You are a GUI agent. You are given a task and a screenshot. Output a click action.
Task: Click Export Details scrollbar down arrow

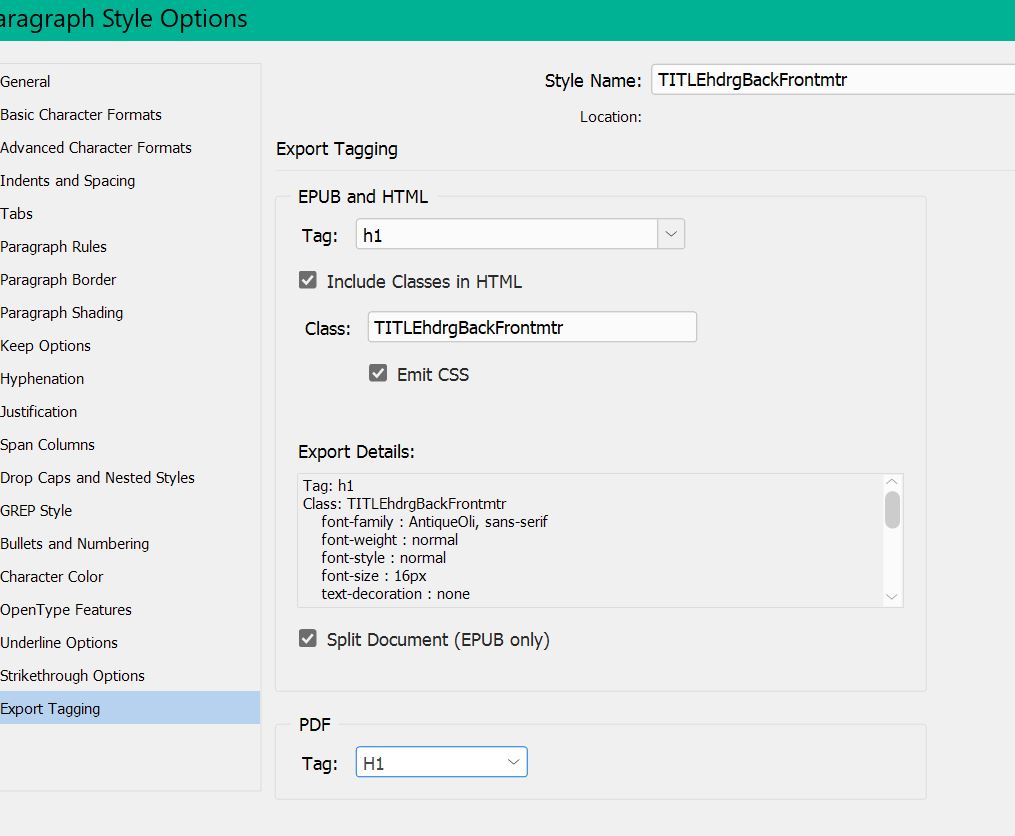click(892, 597)
